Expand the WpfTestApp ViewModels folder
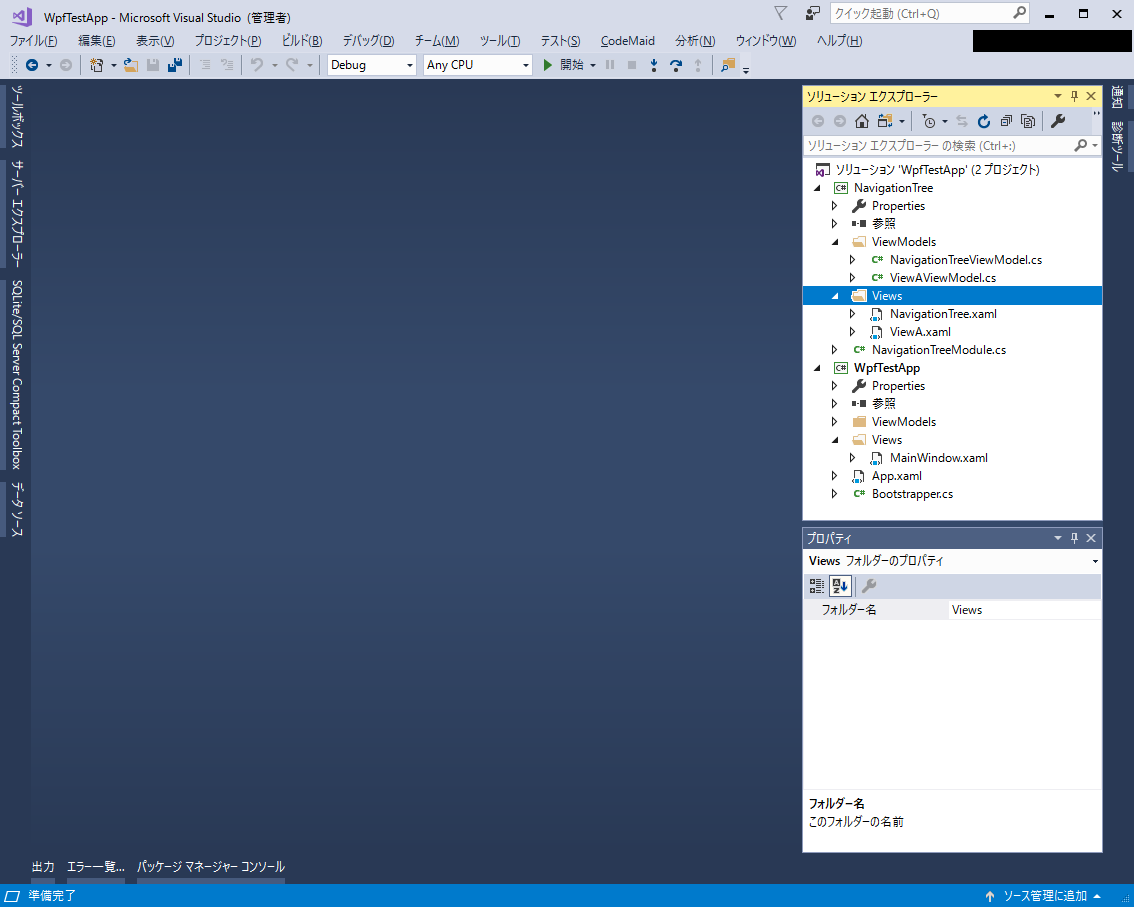This screenshot has height=907, width=1134. [835, 422]
